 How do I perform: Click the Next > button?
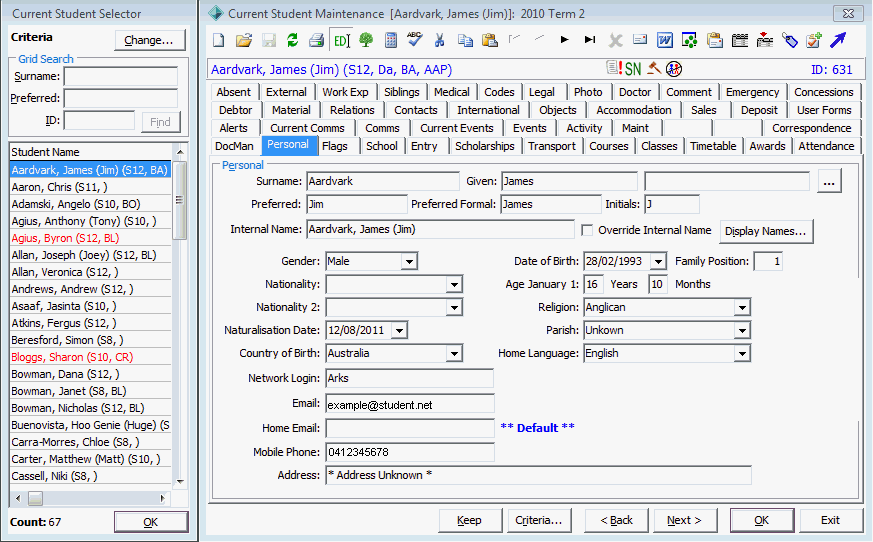(x=685, y=520)
